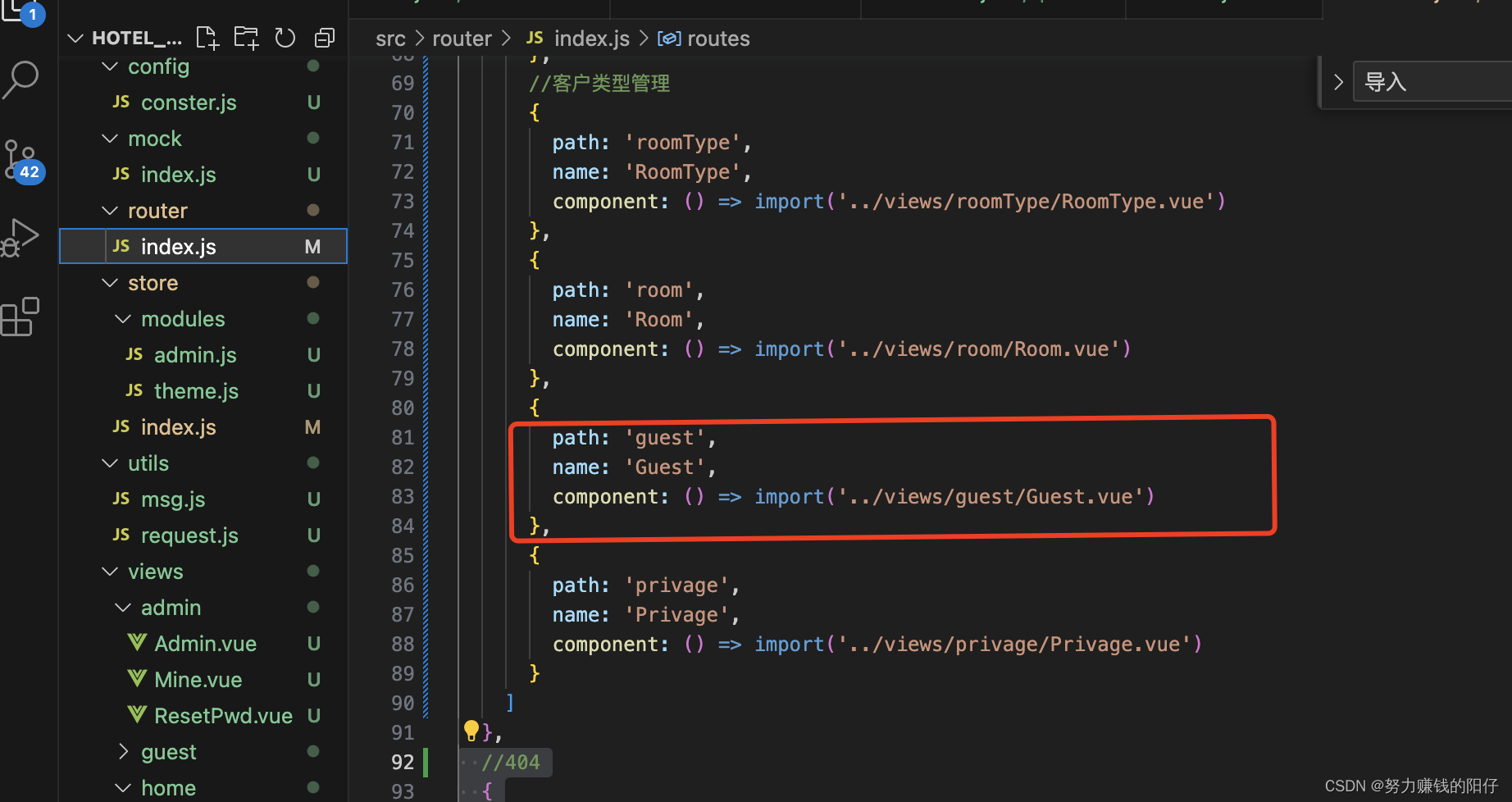Viewport: 1512px width, 802px height.
Task: Collapse the views folder
Action: [110, 571]
